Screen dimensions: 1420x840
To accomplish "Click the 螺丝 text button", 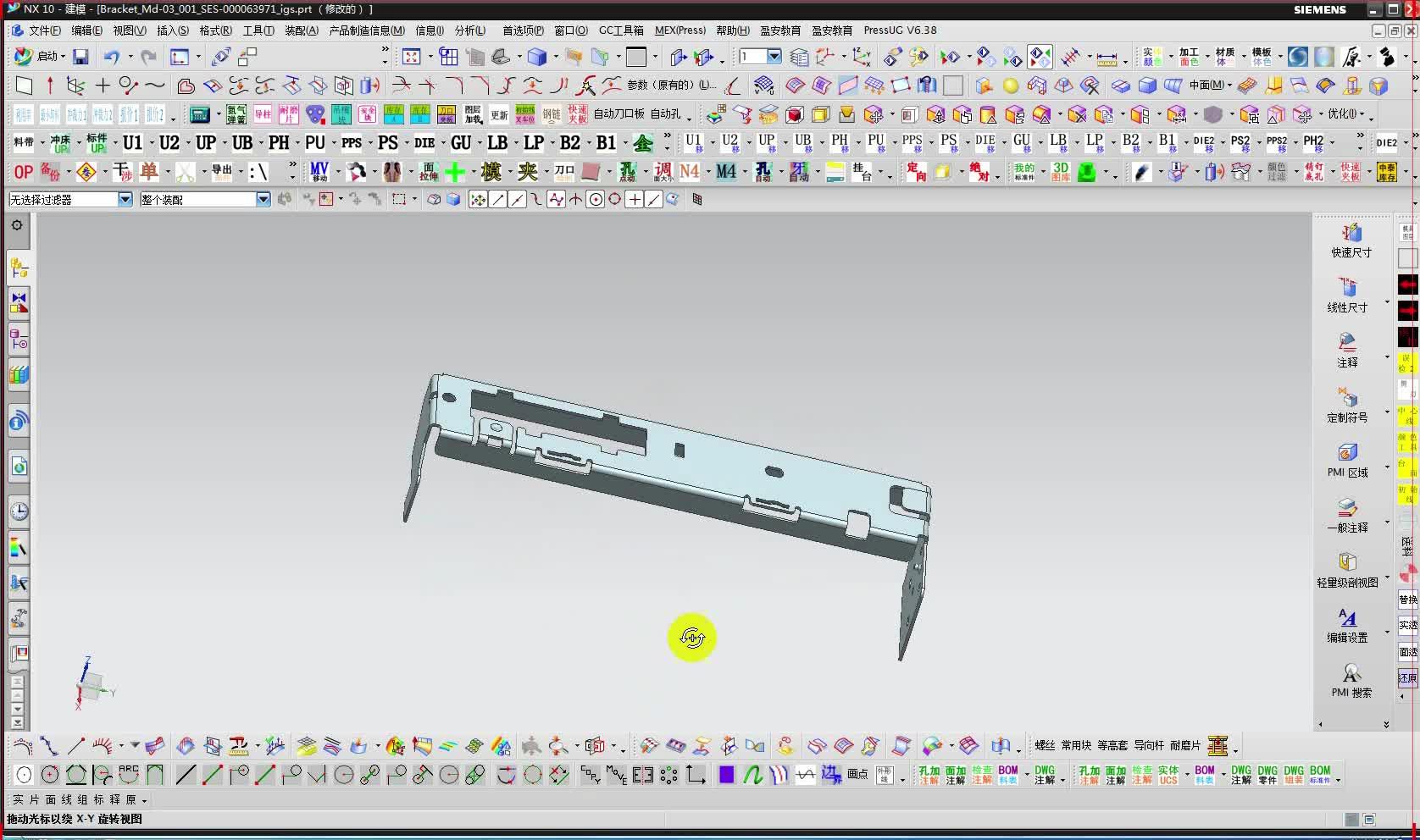I will [1045, 745].
